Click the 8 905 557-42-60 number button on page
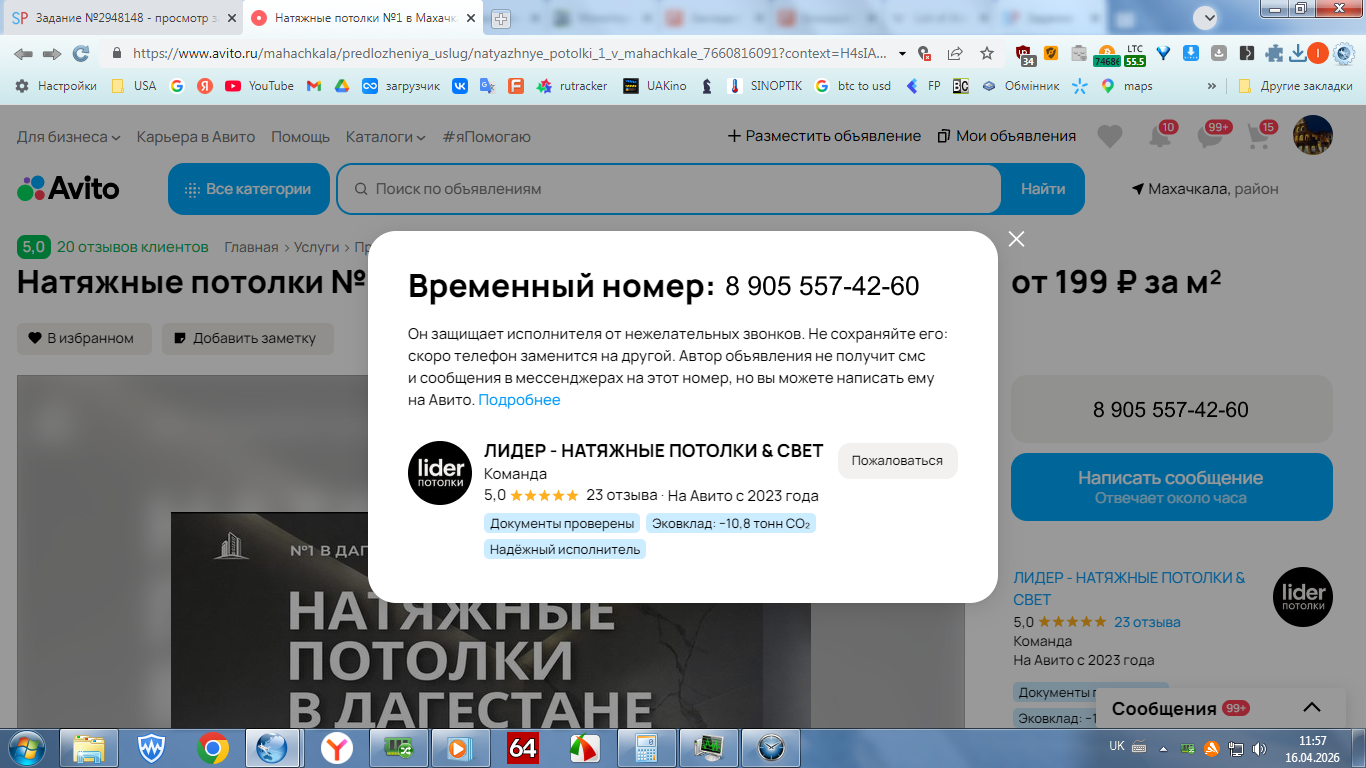This screenshot has height=768, width=1366. coord(1171,409)
